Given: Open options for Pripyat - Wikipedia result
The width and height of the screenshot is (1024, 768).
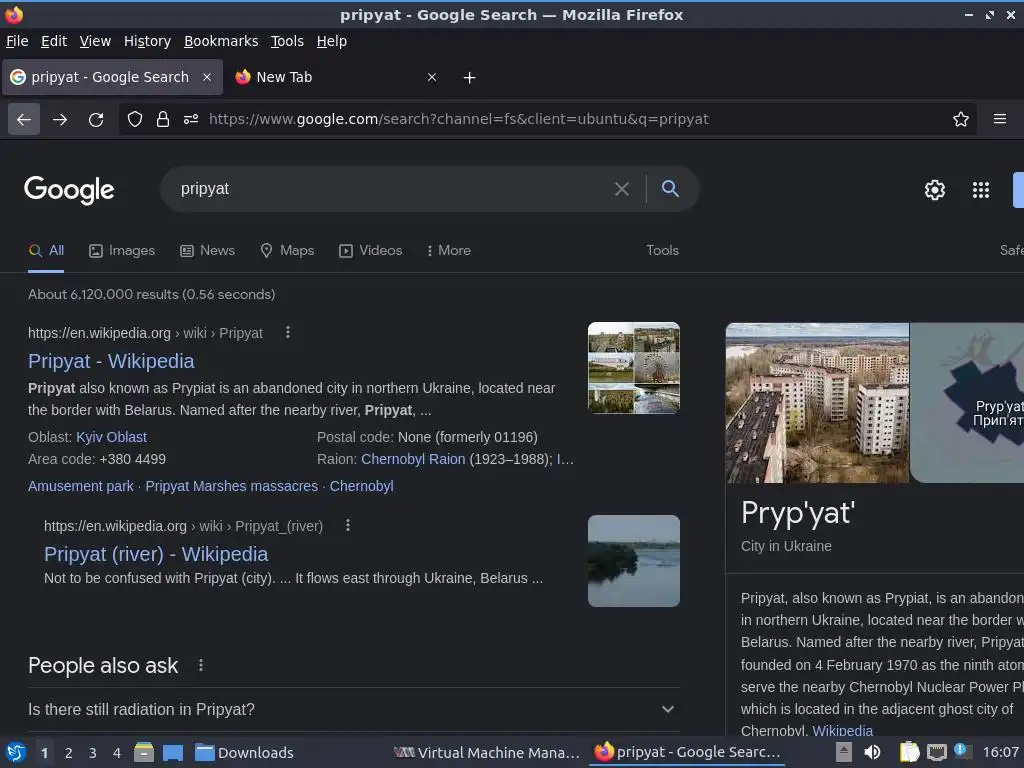Looking at the screenshot, I should [287, 332].
